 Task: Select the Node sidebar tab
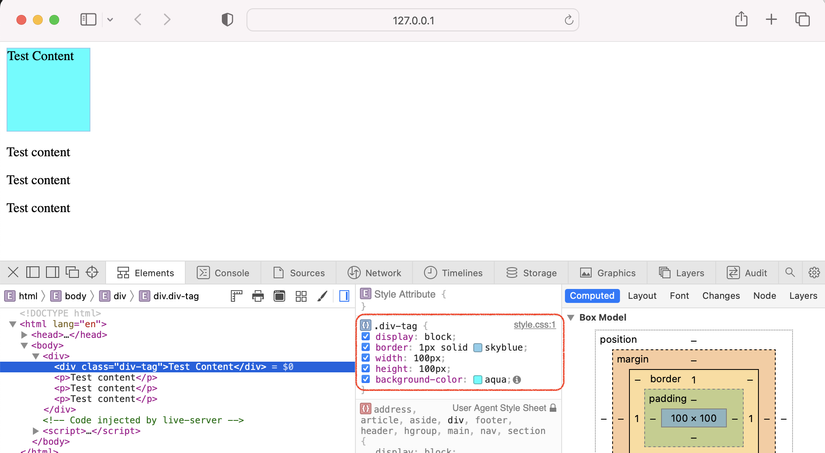tap(764, 296)
